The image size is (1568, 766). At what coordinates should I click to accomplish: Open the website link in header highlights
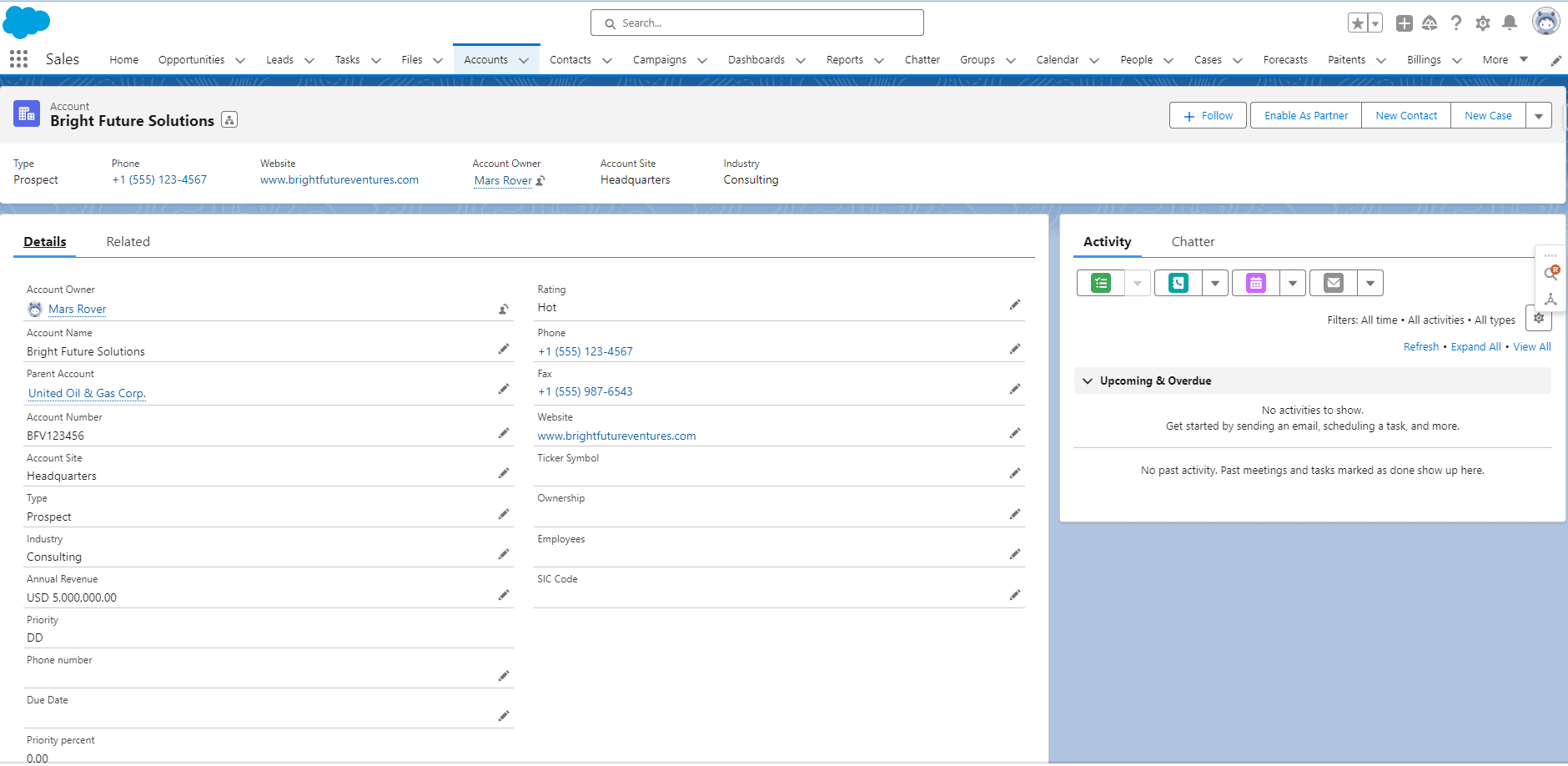click(339, 179)
